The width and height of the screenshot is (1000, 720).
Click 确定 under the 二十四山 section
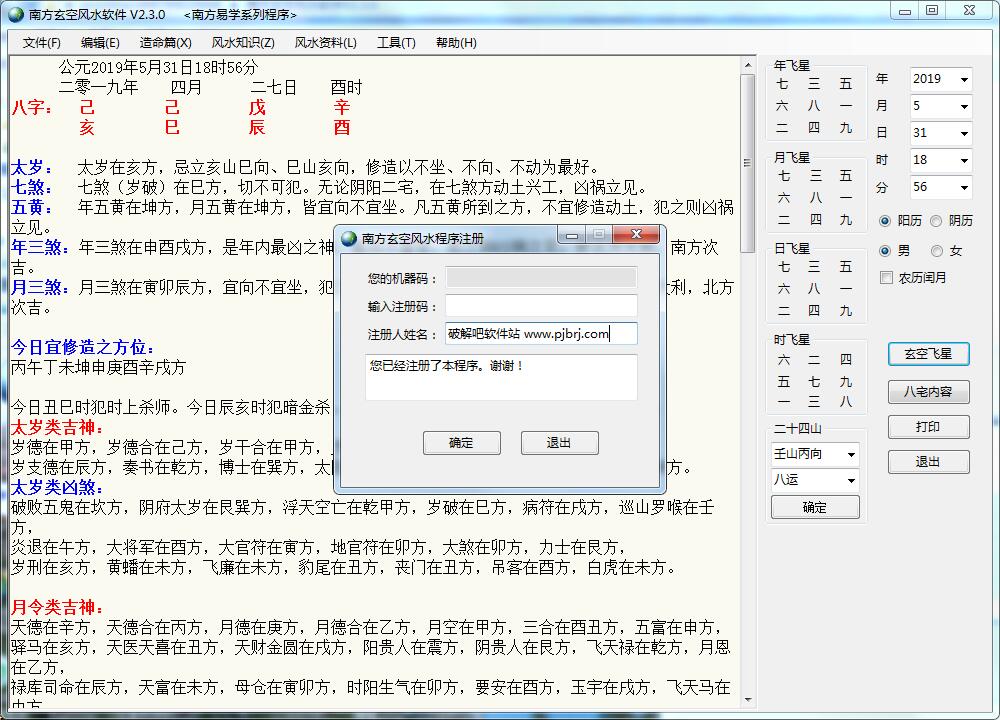pos(815,508)
